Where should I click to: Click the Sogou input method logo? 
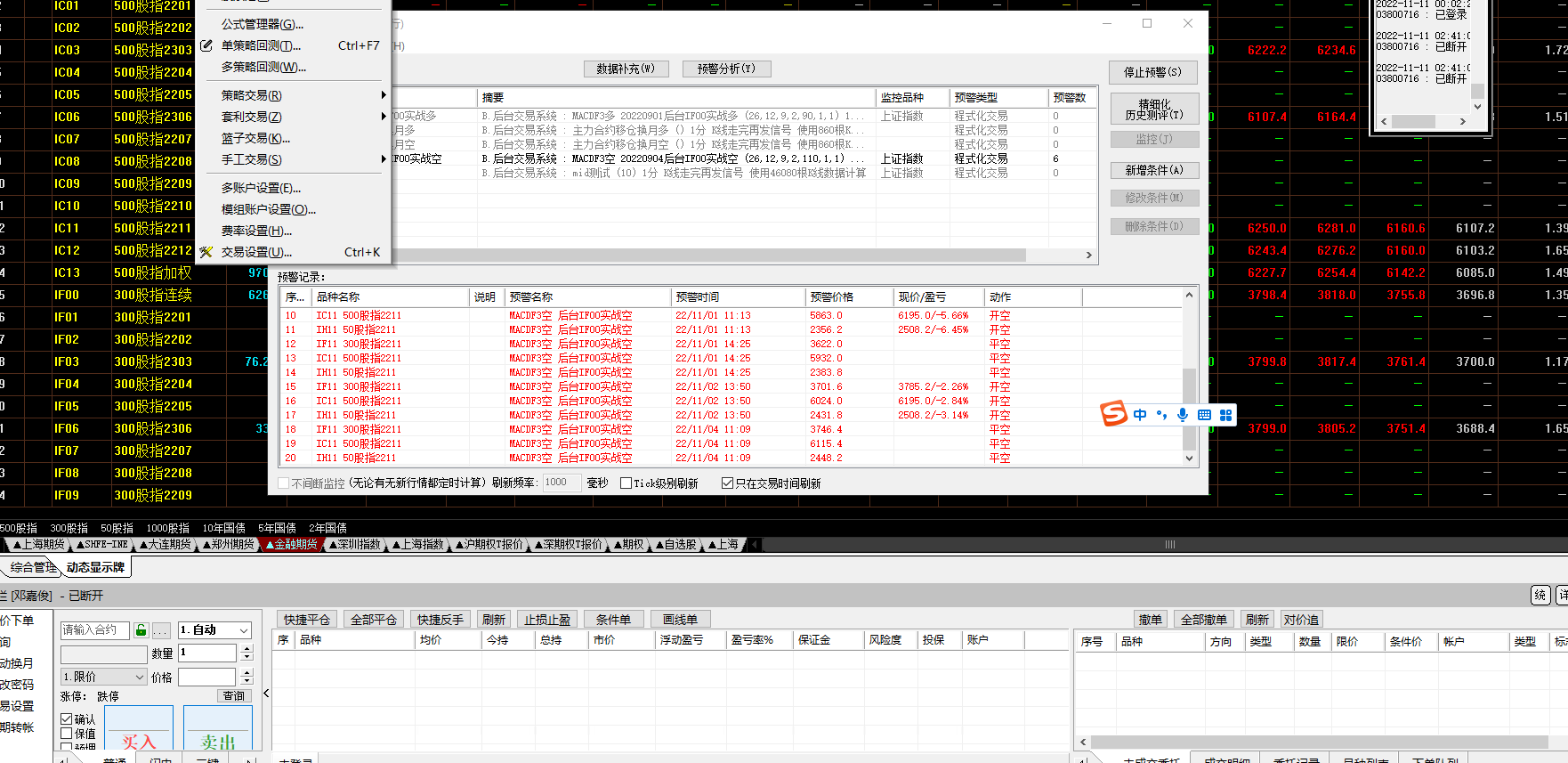coord(1113,414)
